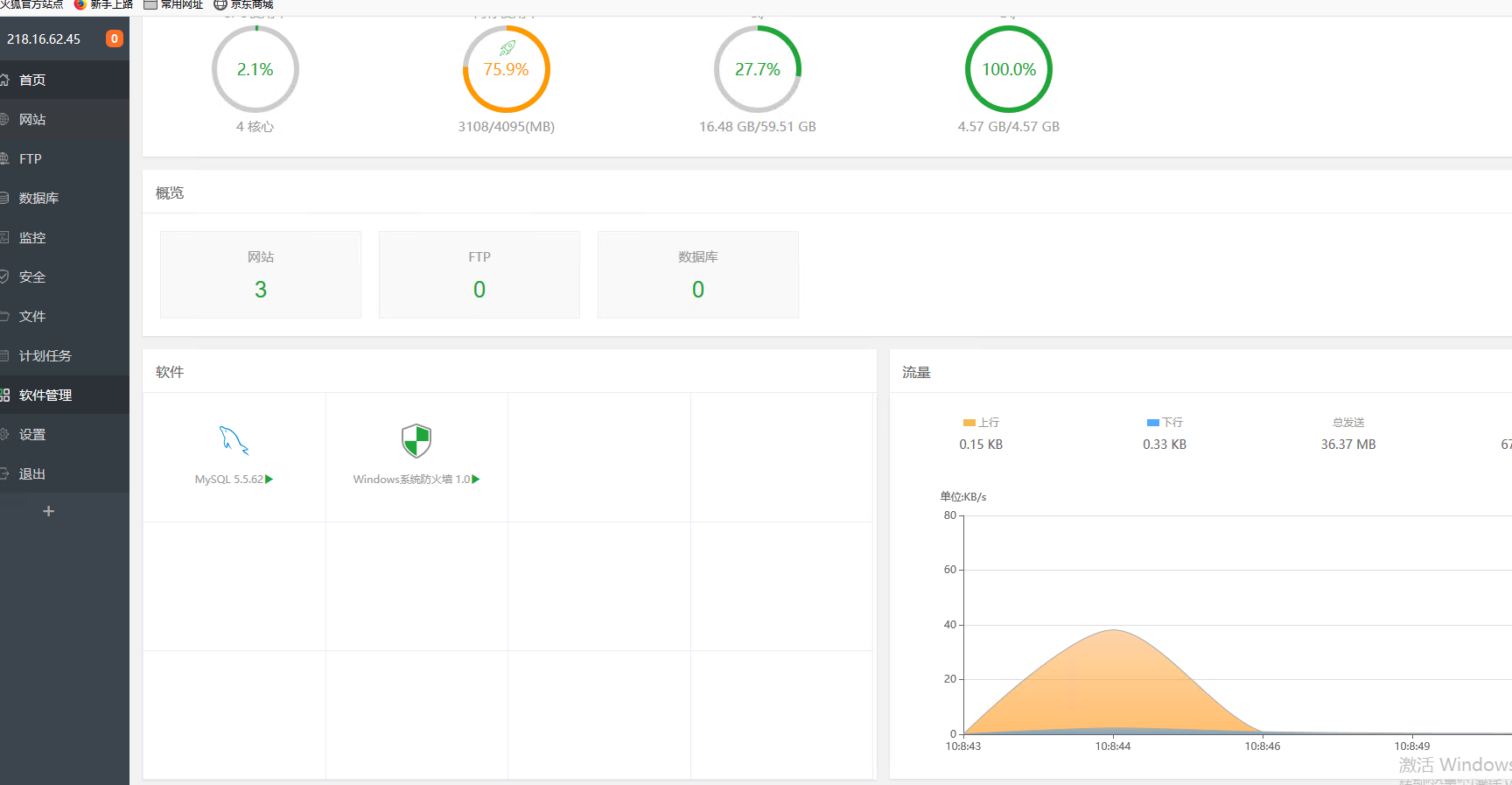Click the 27.7% disk usage gauge

[758, 69]
